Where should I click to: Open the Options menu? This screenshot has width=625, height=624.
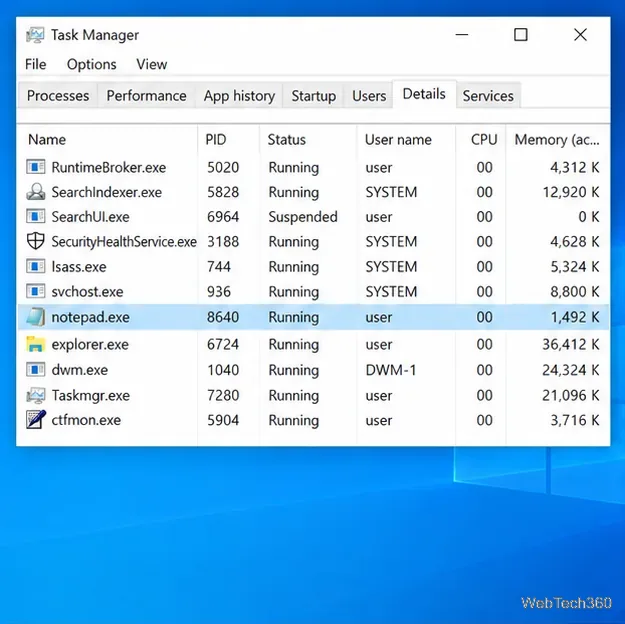(92, 64)
